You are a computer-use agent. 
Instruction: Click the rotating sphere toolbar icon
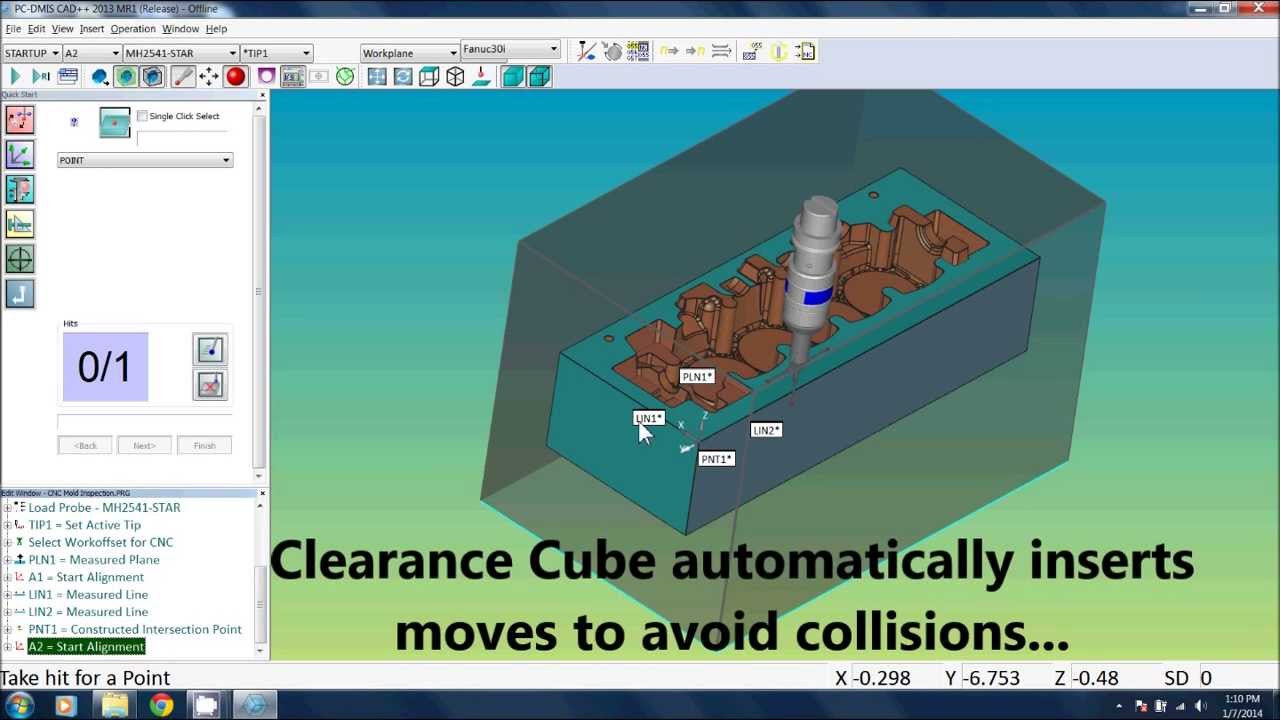click(x=613, y=51)
